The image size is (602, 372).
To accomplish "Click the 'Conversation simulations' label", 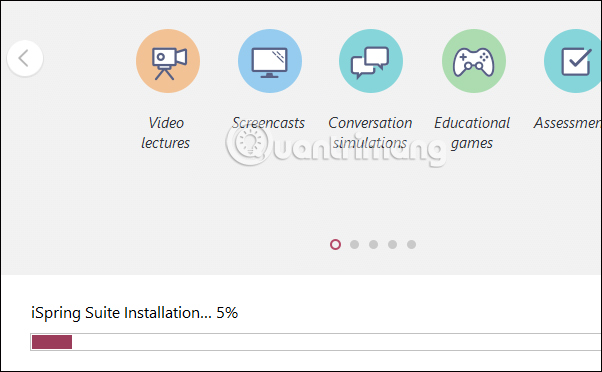I will [x=370, y=133].
